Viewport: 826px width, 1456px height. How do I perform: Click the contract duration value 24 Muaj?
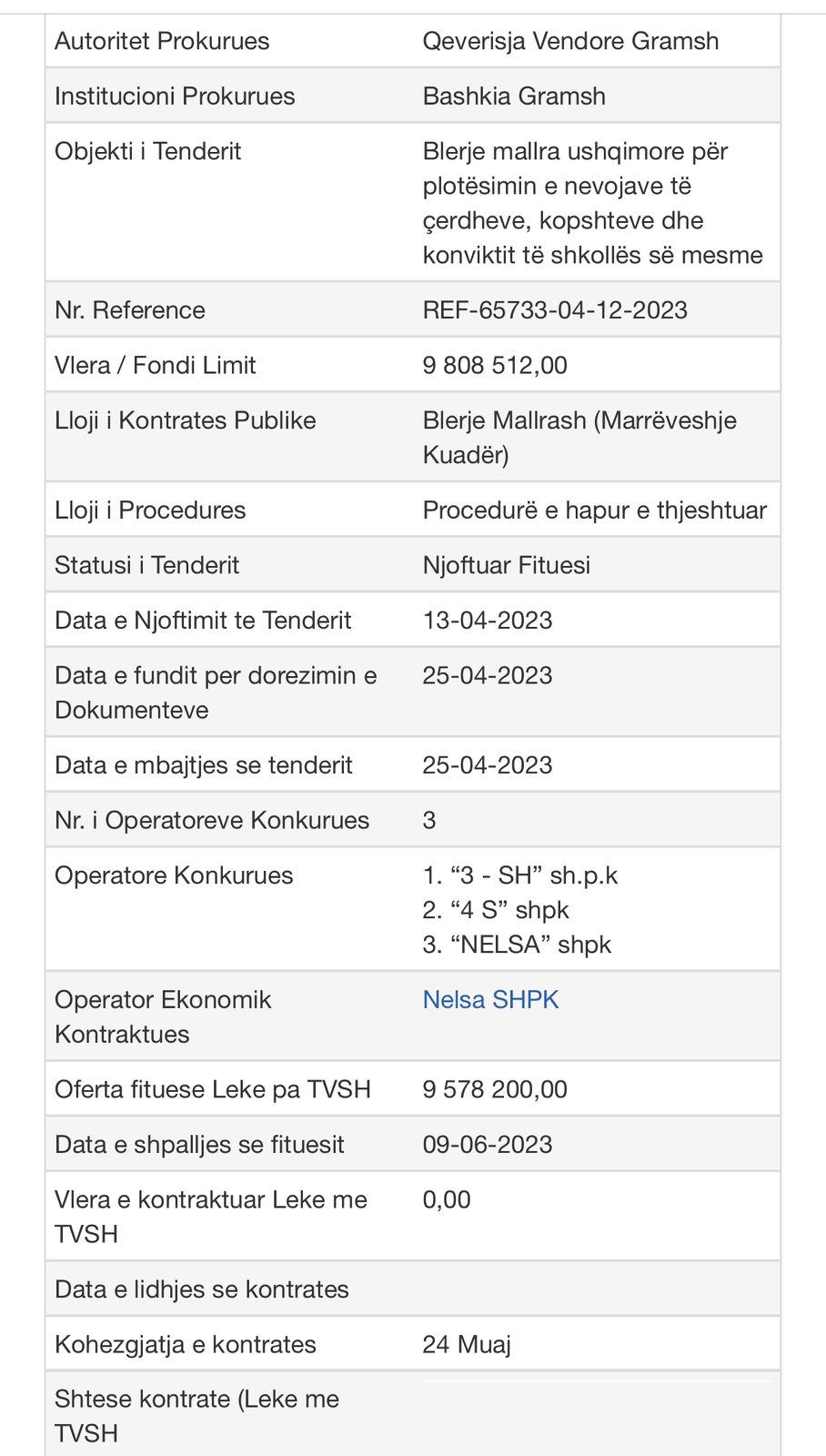tap(466, 1345)
